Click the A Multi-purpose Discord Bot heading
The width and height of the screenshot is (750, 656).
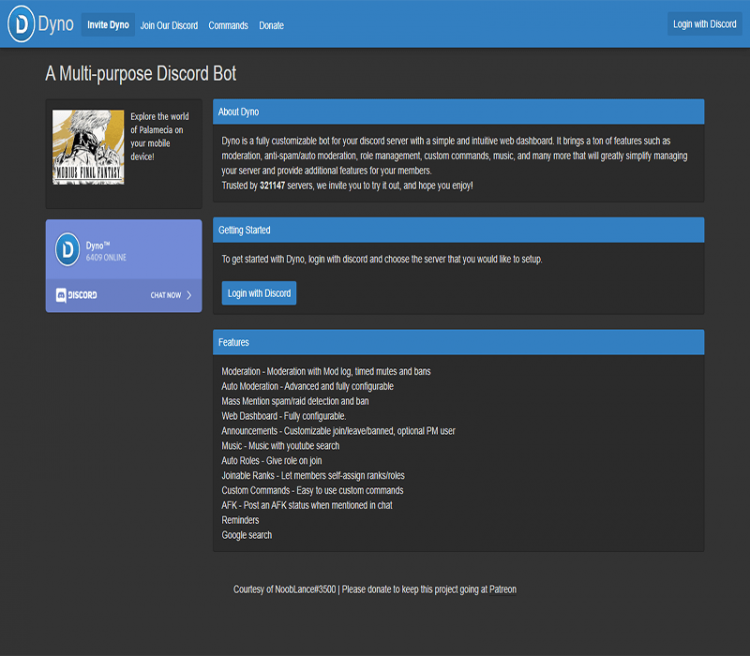tap(141, 74)
